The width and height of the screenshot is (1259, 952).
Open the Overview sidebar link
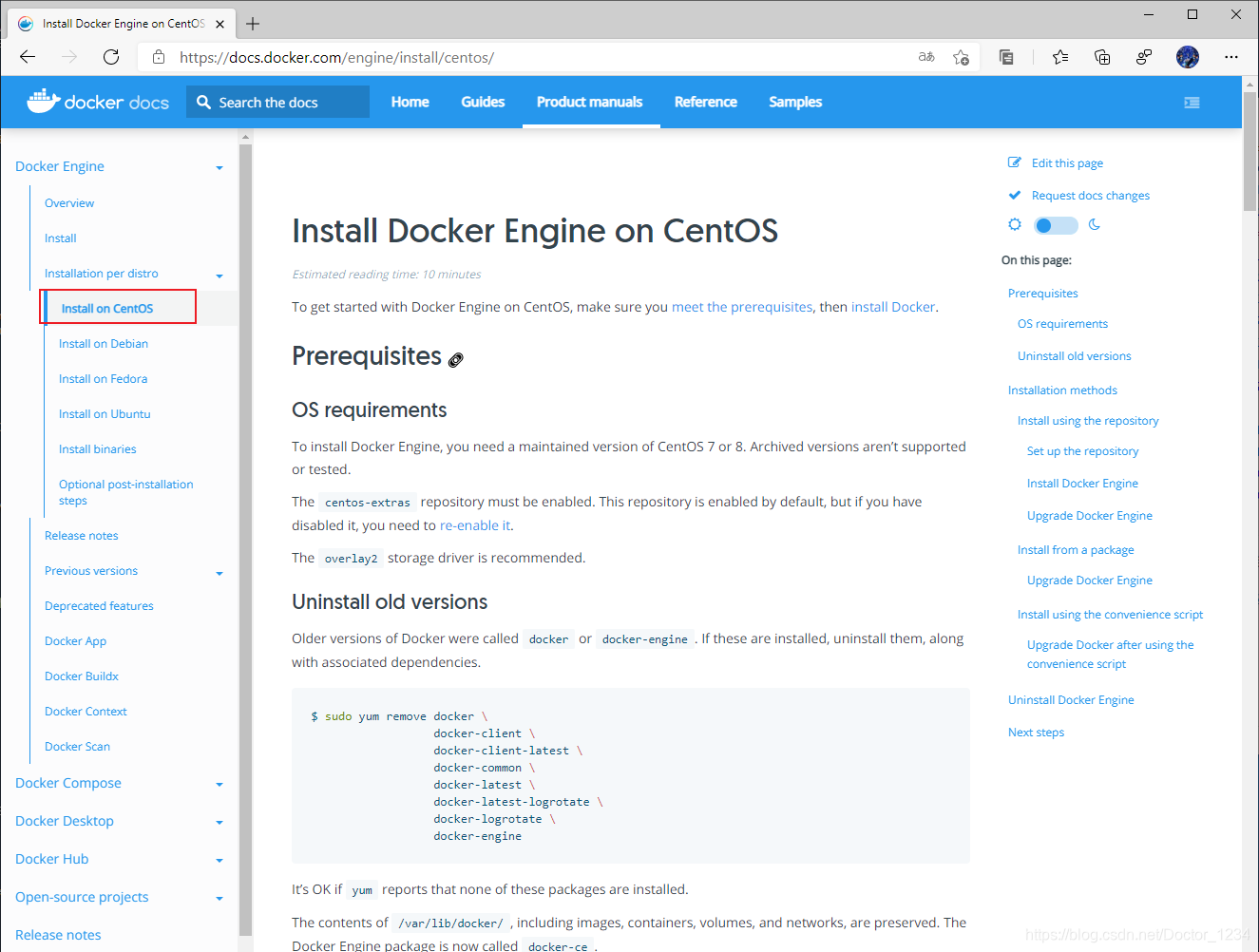pyautogui.click(x=69, y=203)
